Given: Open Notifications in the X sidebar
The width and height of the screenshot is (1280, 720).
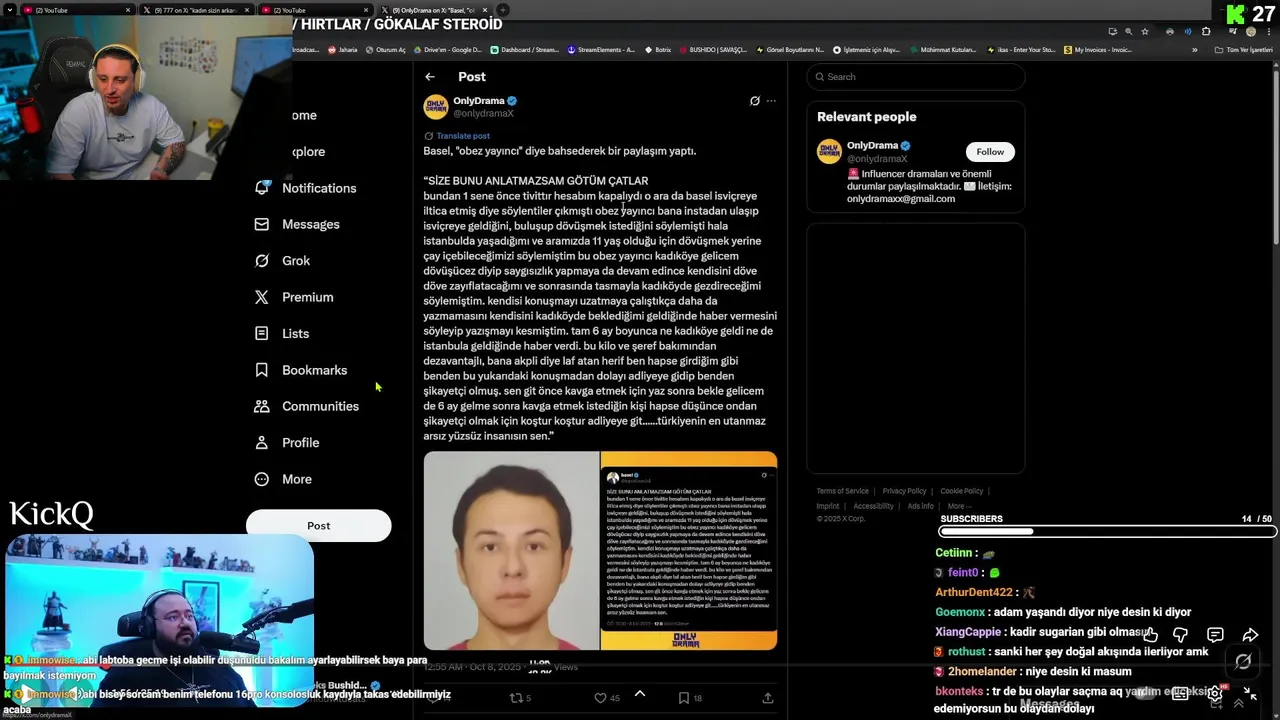Looking at the screenshot, I should pos(306,188).
